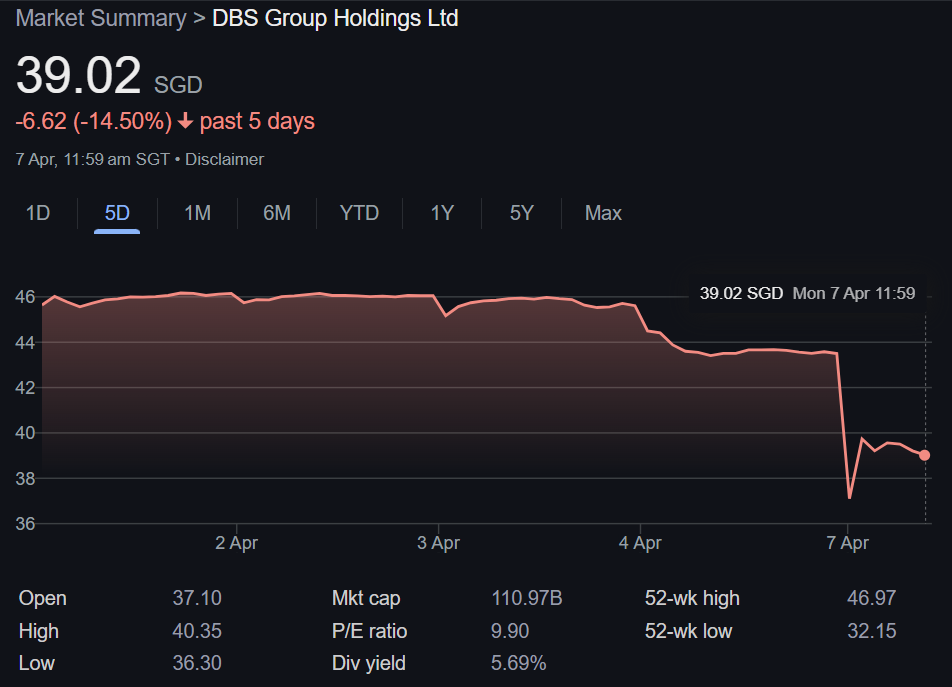
Task: Show the 1Y chart range
Action: coord(442,213)
